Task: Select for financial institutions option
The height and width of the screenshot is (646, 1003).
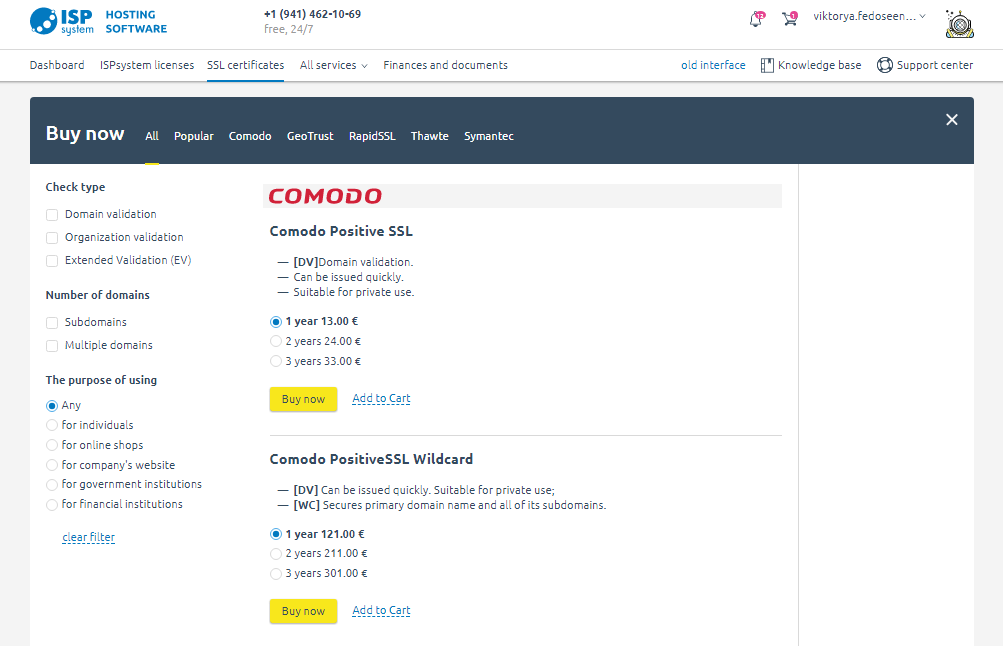Action: 52,505
